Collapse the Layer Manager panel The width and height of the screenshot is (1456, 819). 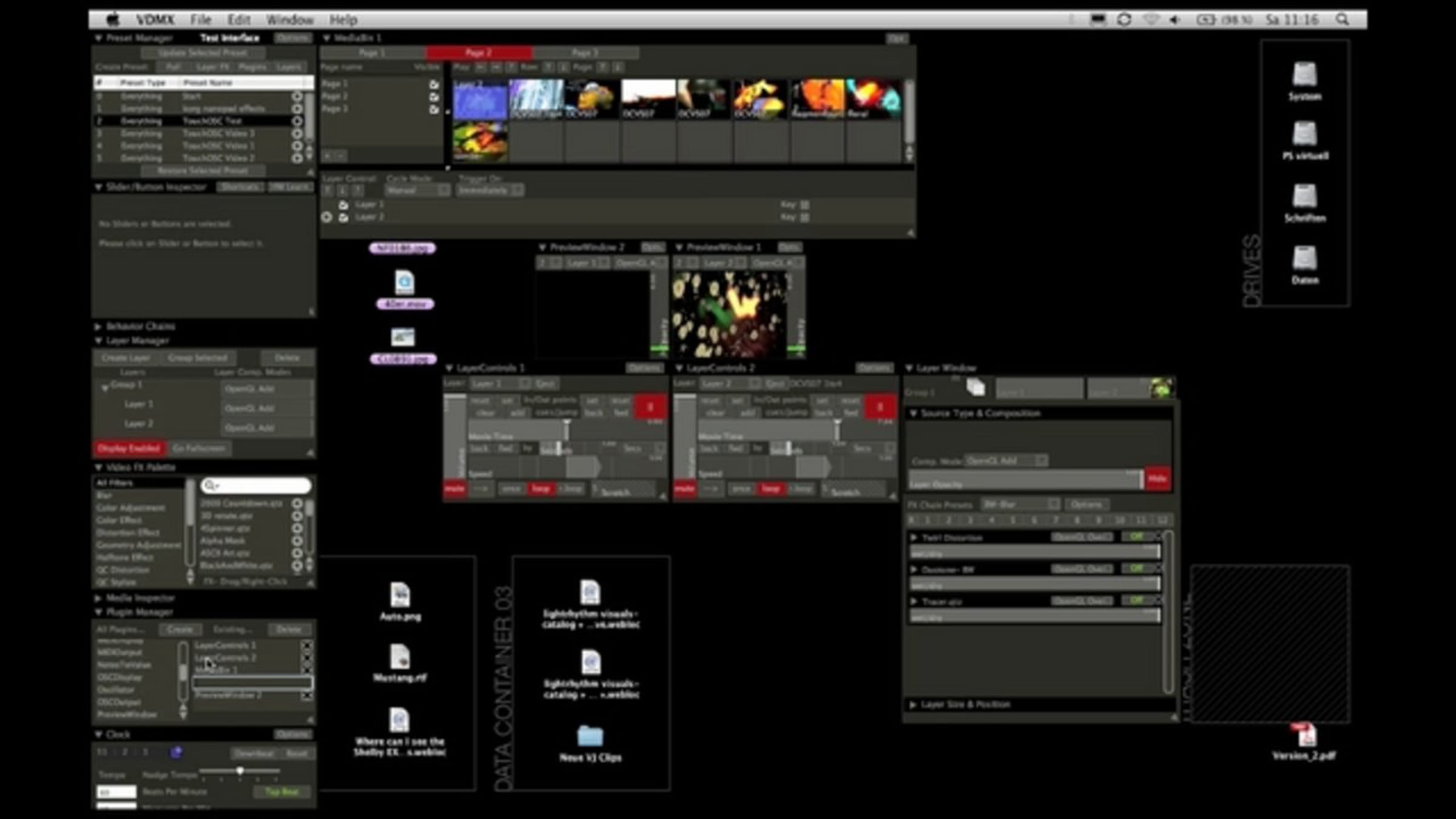point(98,341)
